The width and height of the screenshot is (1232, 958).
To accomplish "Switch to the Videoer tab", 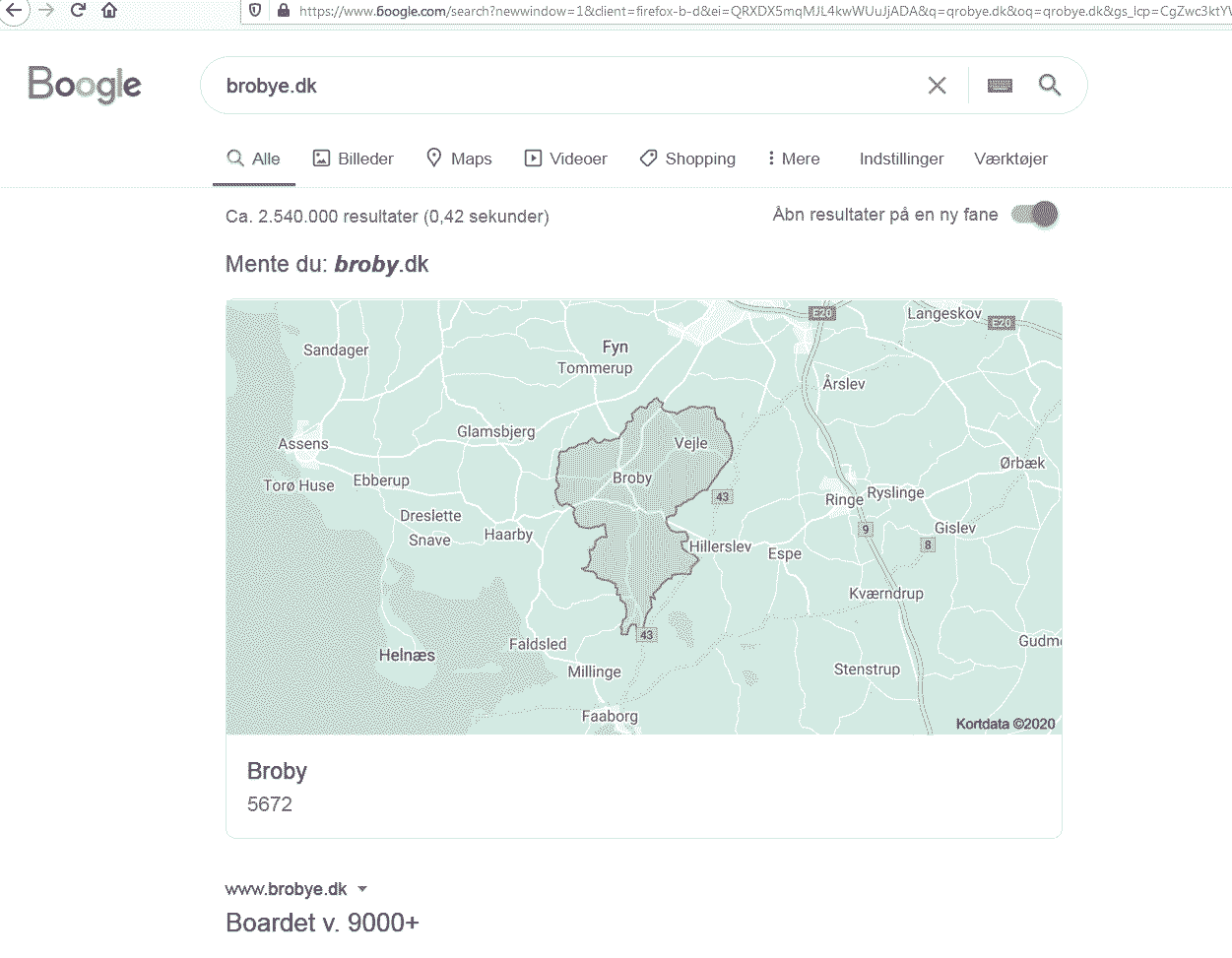I will 565,159.
